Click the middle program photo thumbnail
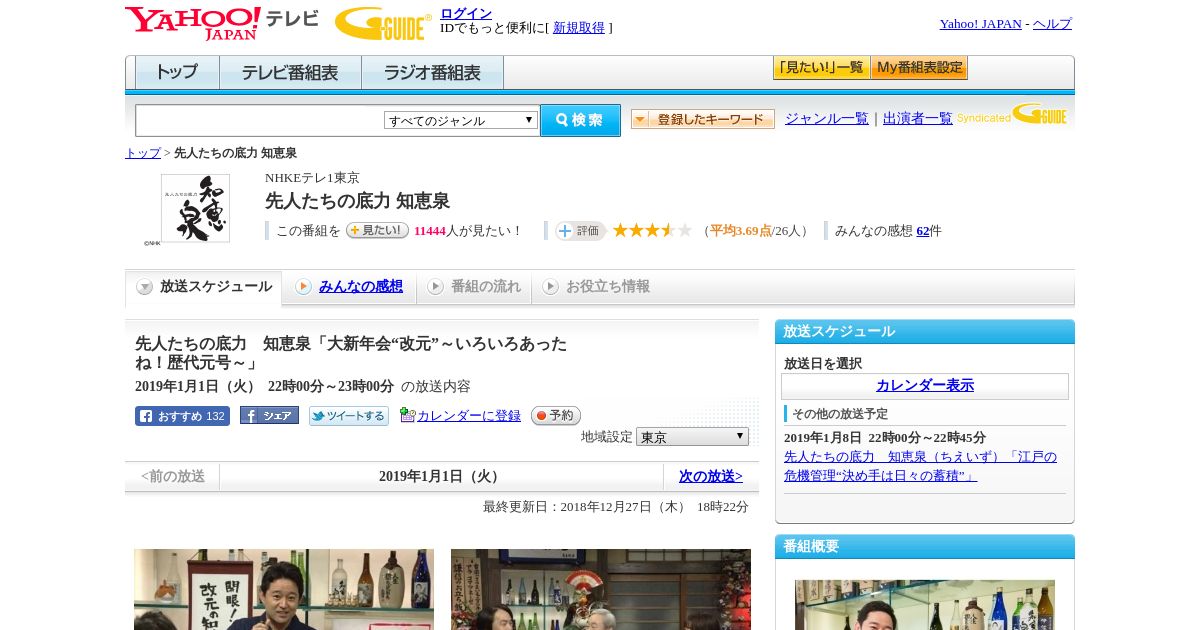Image resolution: width=1200 pixels, height=630 pixels. [x=601, y=589]
